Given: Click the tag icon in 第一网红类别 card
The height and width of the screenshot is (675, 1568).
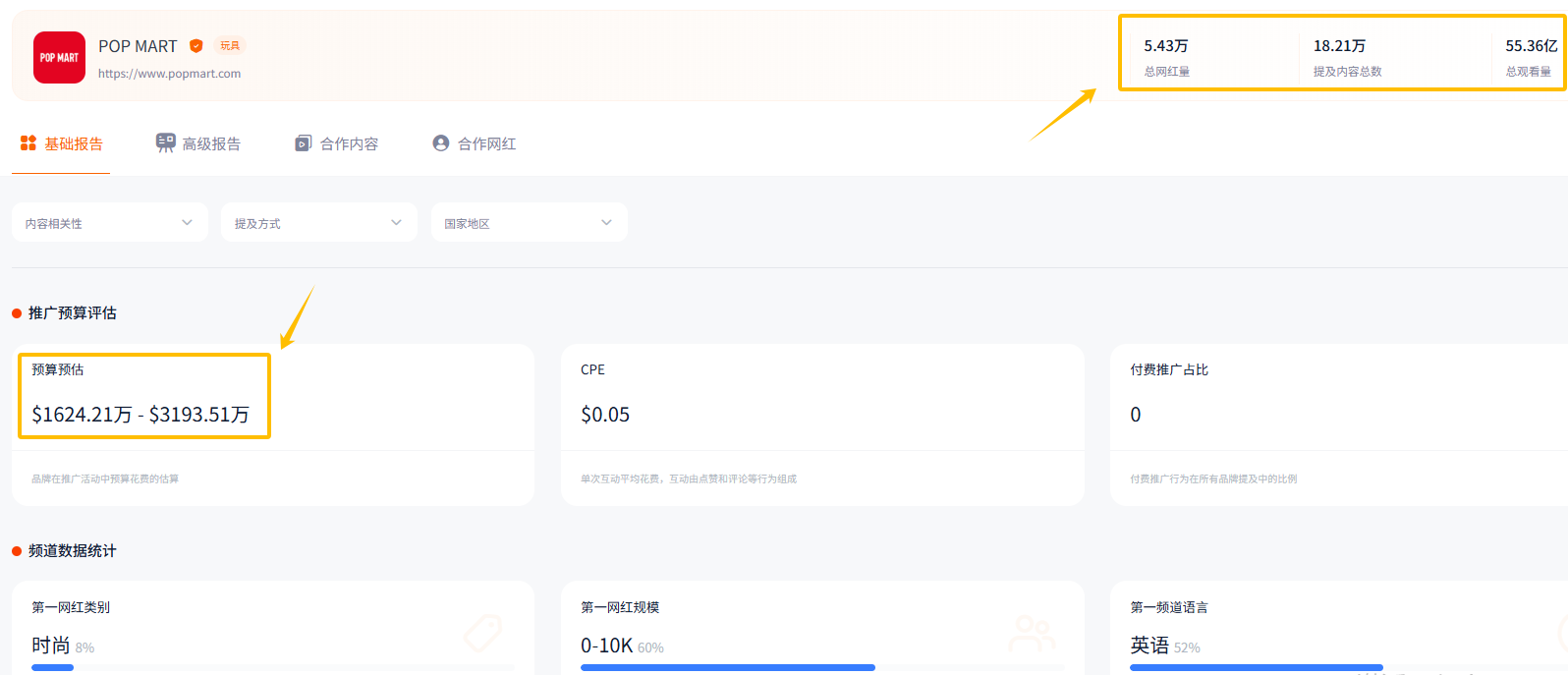Looking at the screenshot, I should [x=483, y=633].
